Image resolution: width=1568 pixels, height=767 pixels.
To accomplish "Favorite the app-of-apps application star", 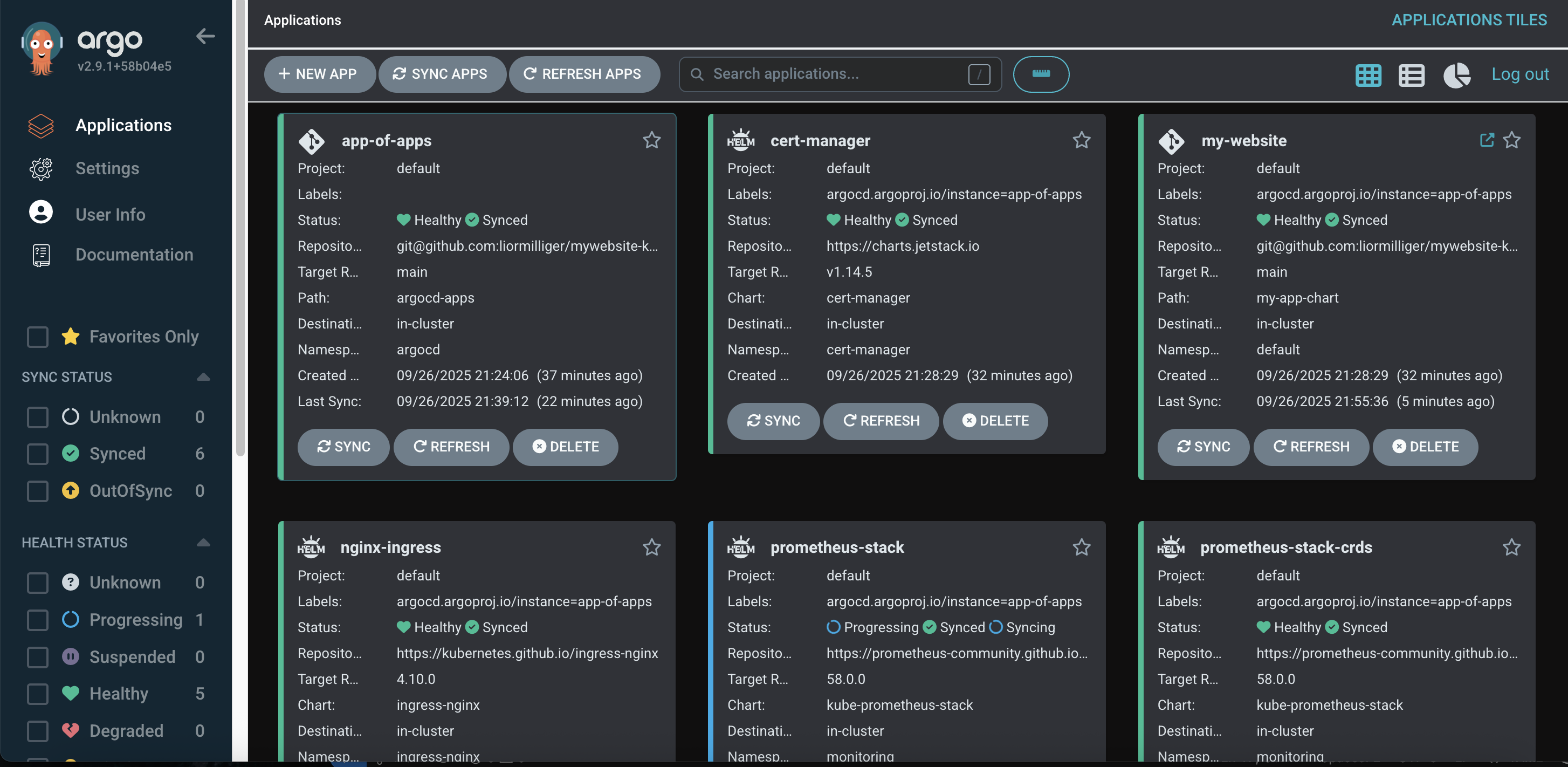I will point(651,140).
